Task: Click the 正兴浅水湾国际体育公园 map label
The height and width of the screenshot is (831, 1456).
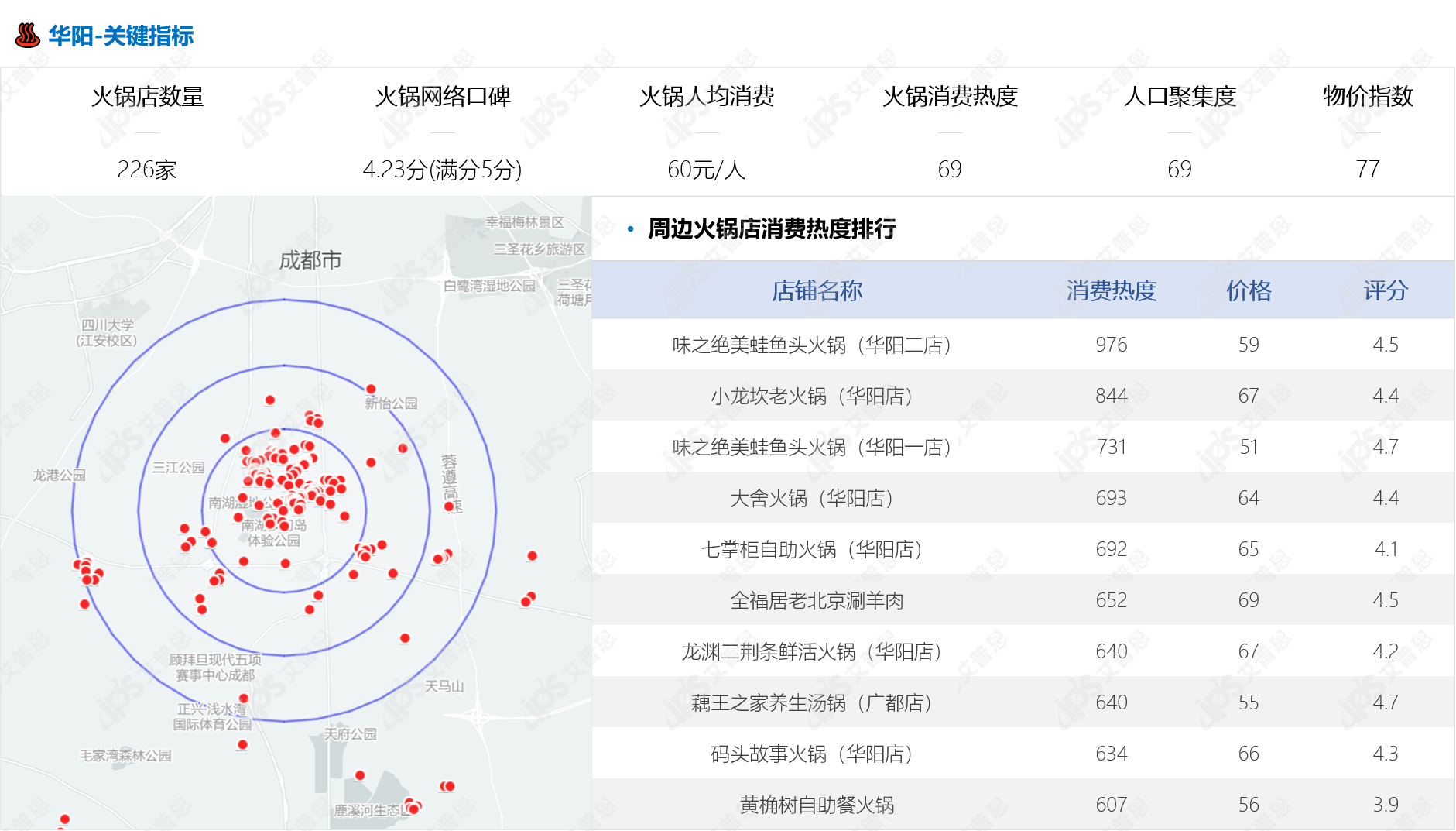Action: coord(212,717)
